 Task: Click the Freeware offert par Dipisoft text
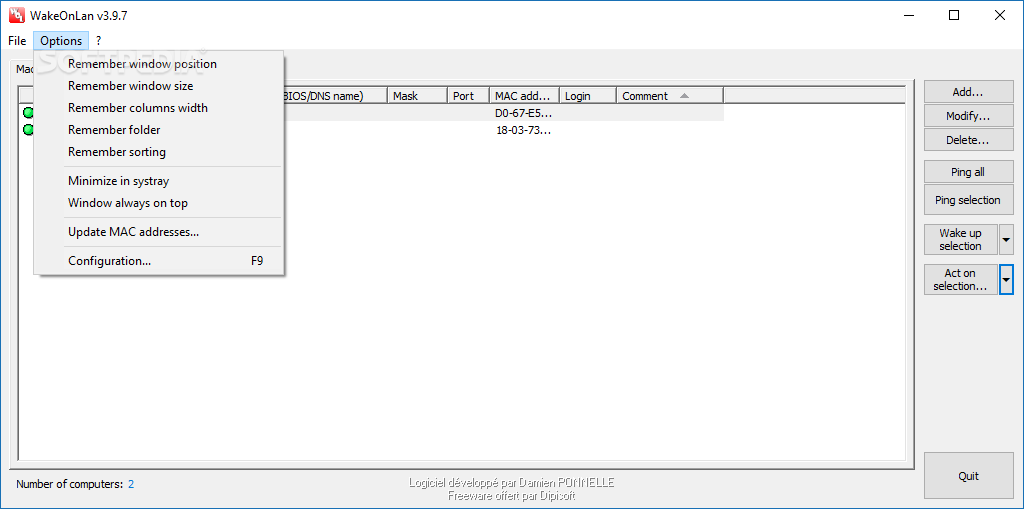(511, 496)
